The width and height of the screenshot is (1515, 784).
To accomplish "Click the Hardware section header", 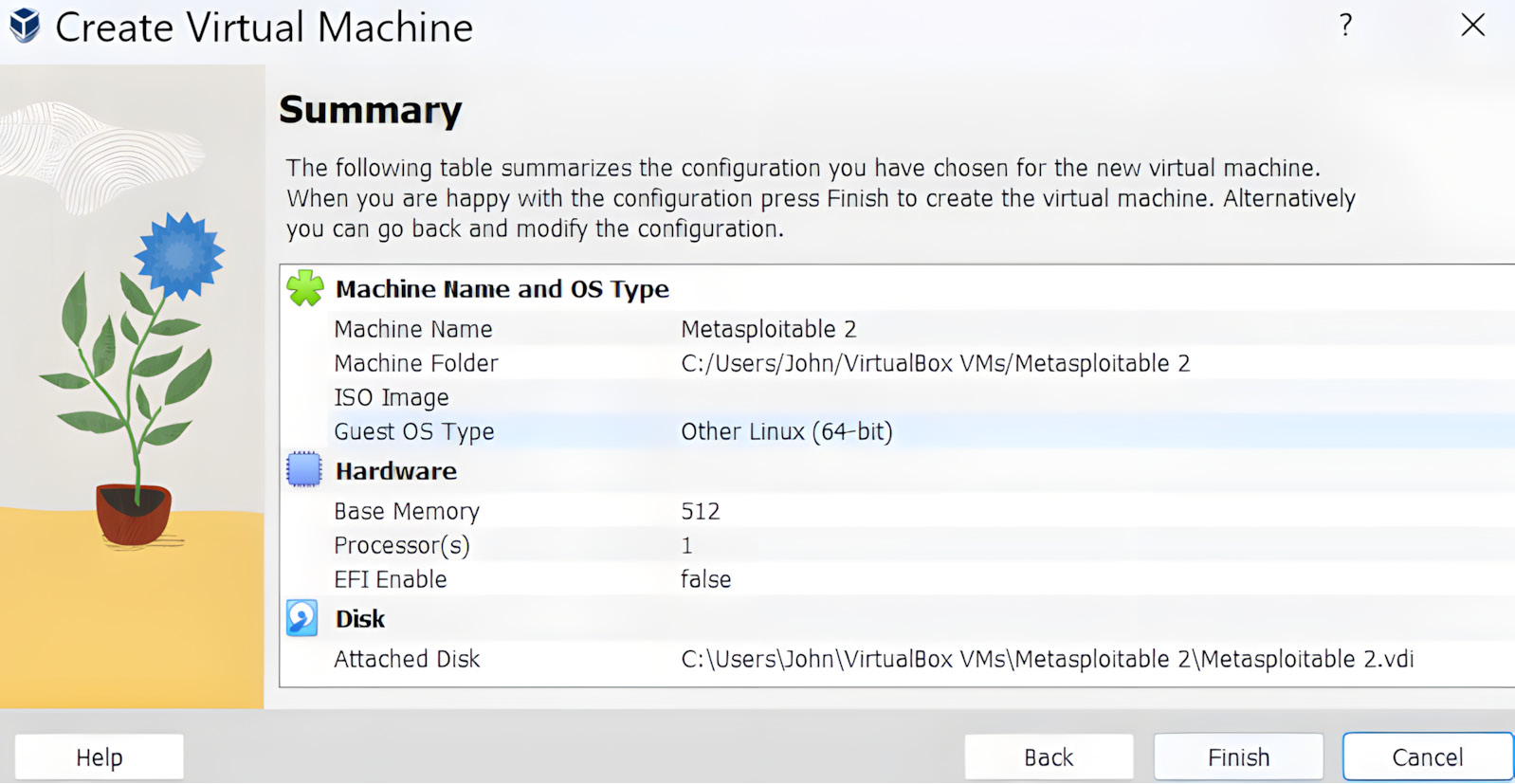I will (396, 471).
